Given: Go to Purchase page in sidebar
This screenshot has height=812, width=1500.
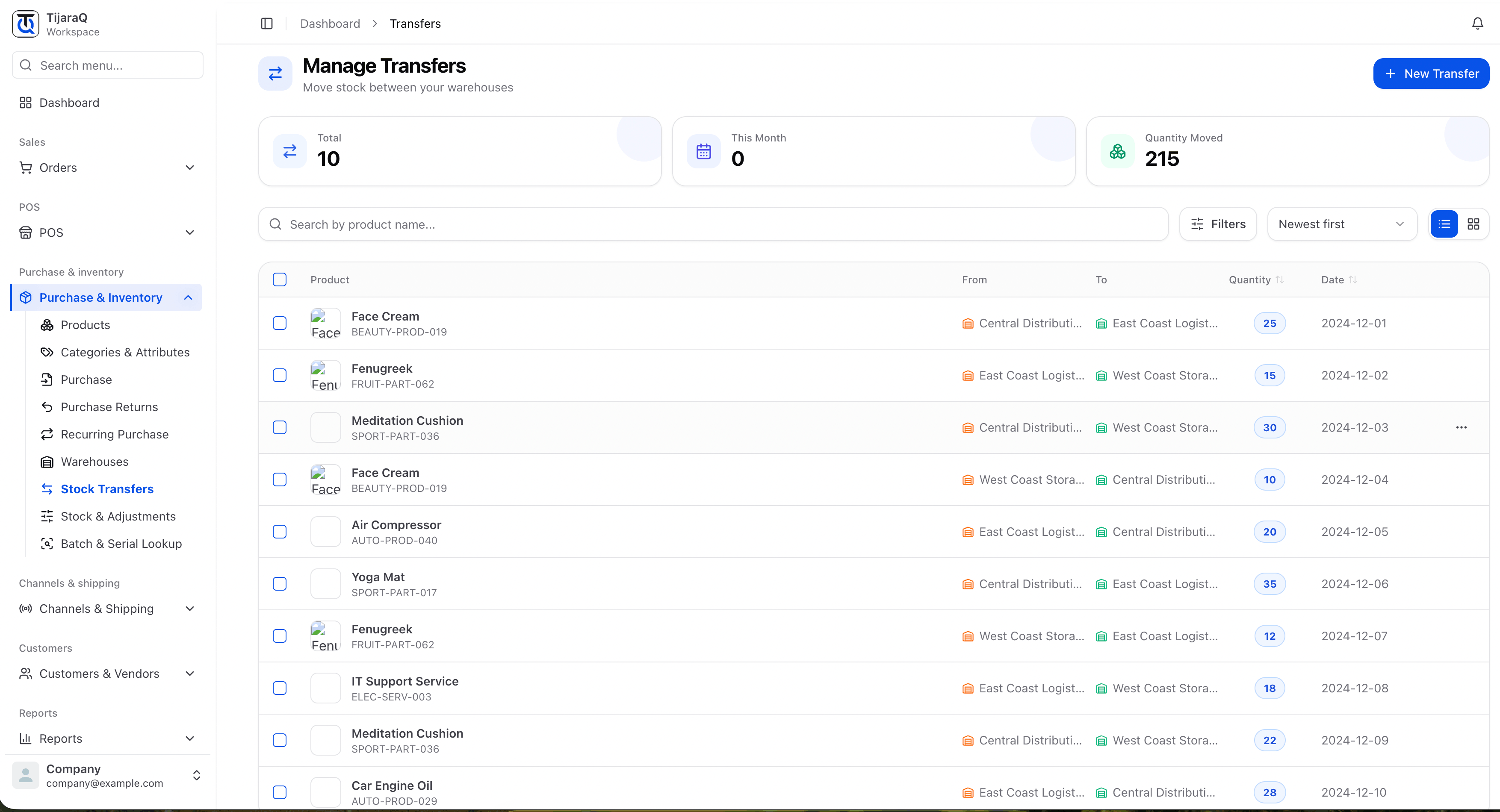Looking at the screenshot, I should 86,380.
